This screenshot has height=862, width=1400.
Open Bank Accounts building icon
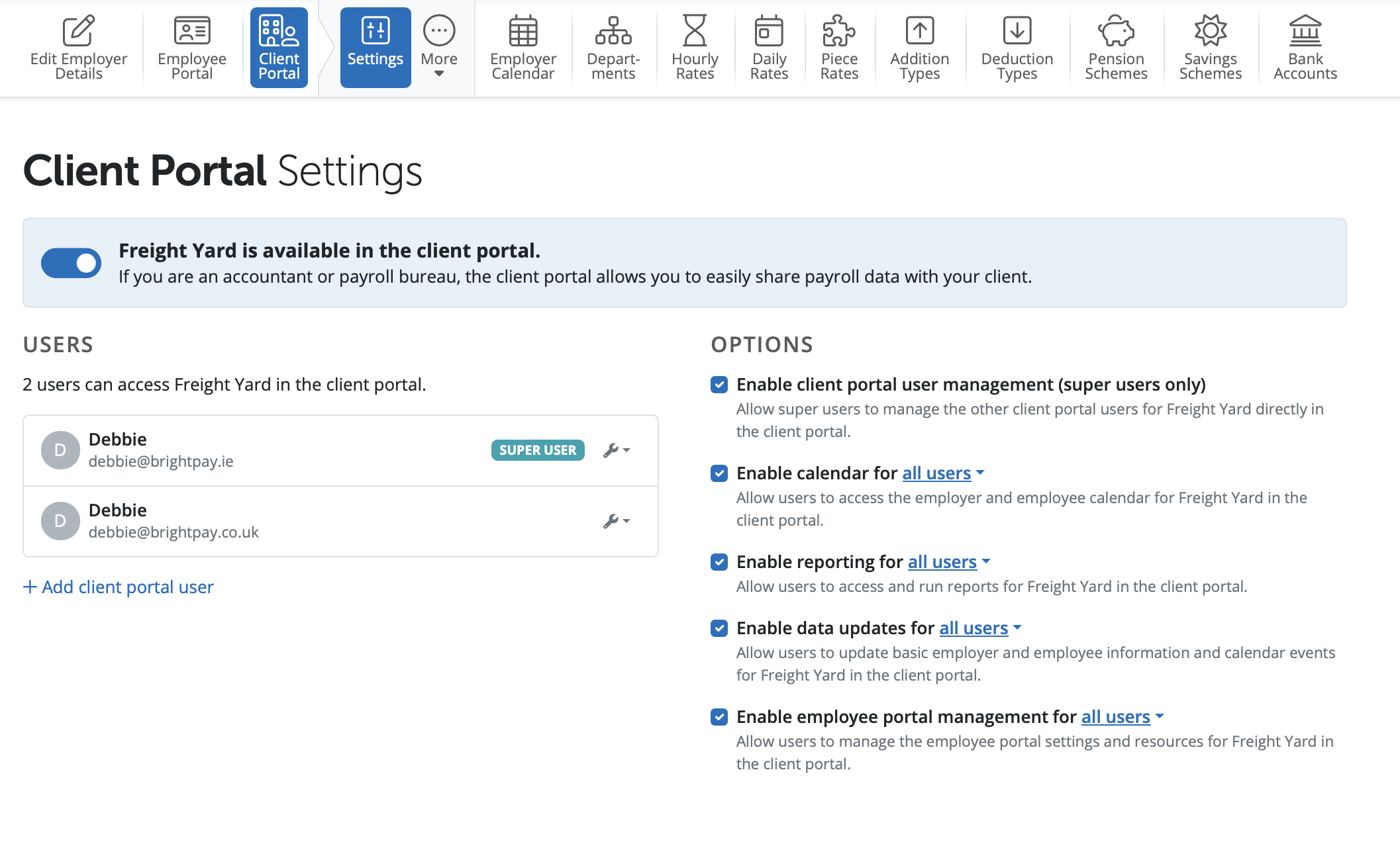coord(1305,31)
